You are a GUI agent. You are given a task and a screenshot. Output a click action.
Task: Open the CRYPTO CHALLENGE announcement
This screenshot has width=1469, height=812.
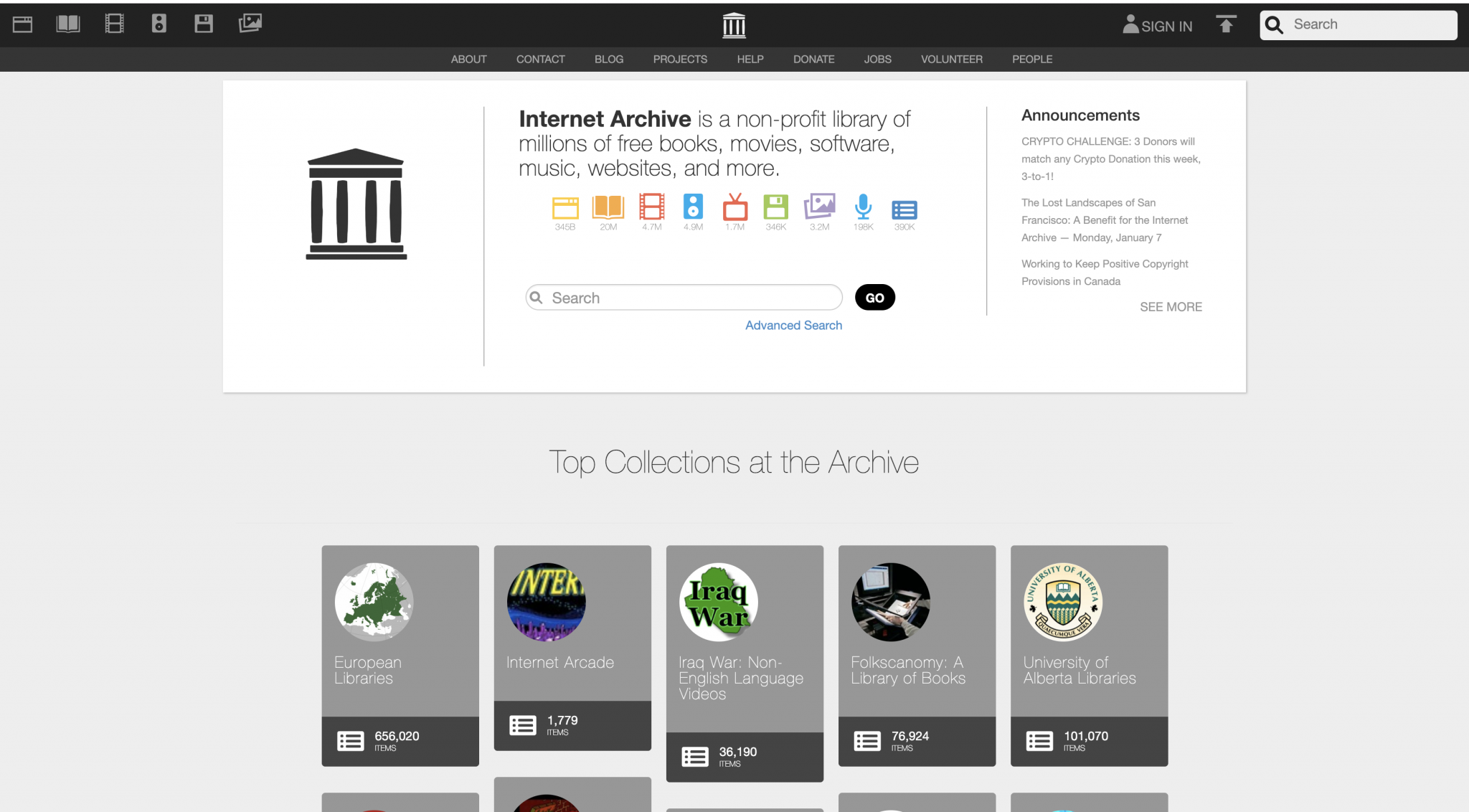click(1111, 159)
